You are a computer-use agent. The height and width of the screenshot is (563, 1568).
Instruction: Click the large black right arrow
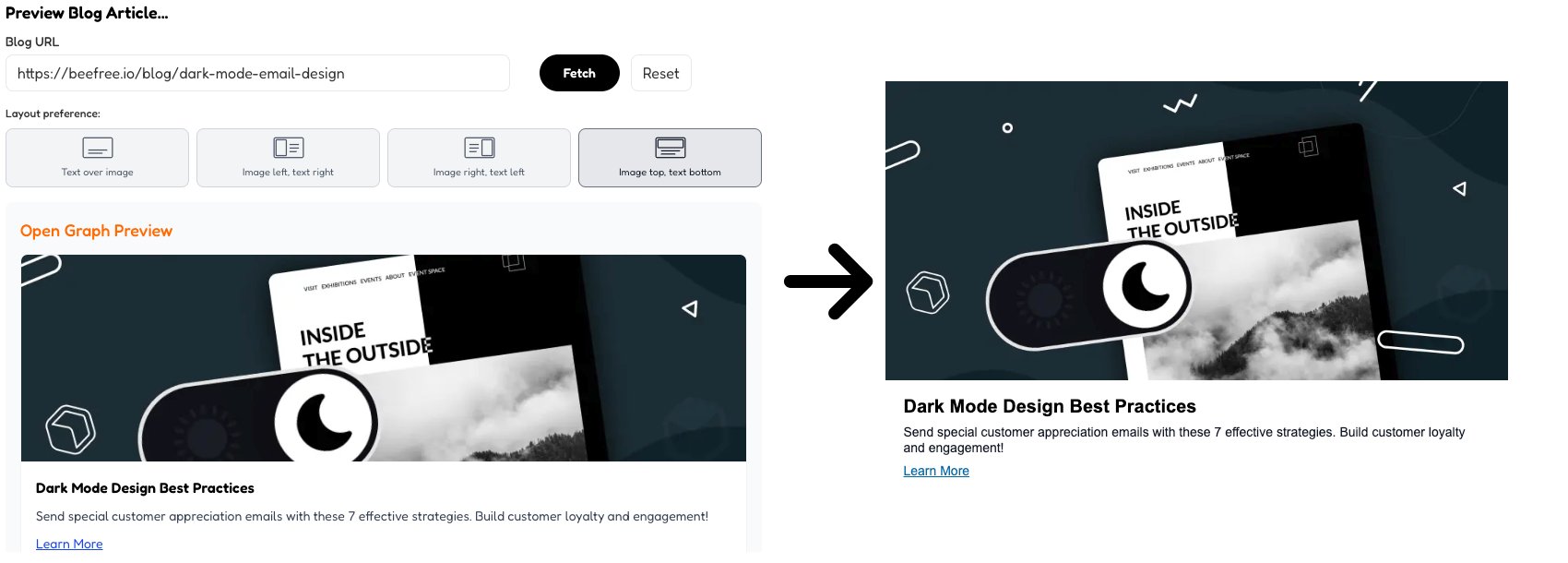click(828, 281)
